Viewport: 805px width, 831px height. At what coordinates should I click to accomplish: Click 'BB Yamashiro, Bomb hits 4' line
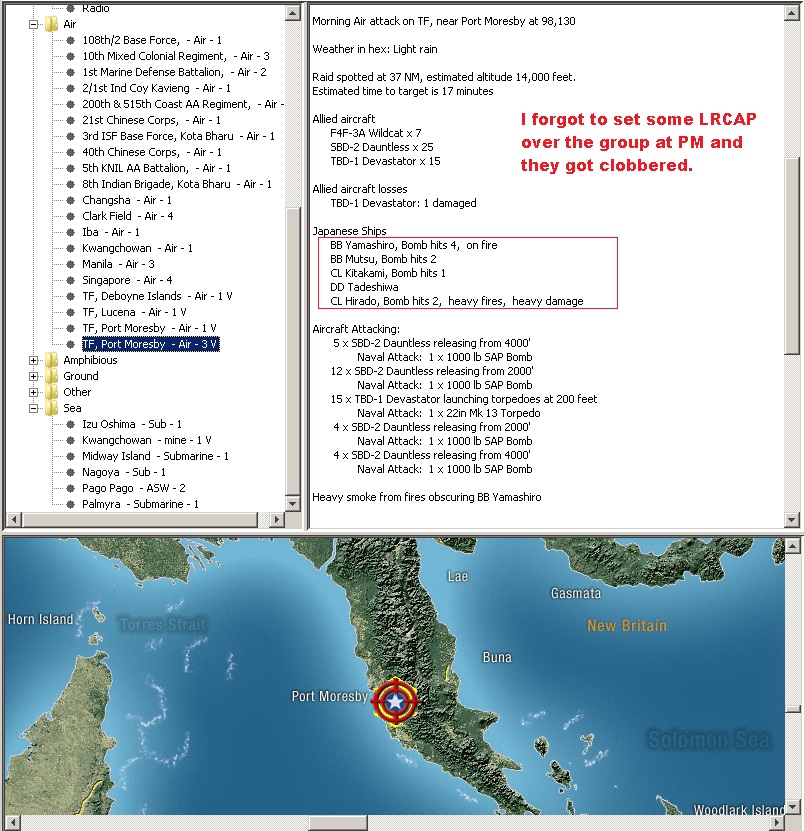pos(413,245)
